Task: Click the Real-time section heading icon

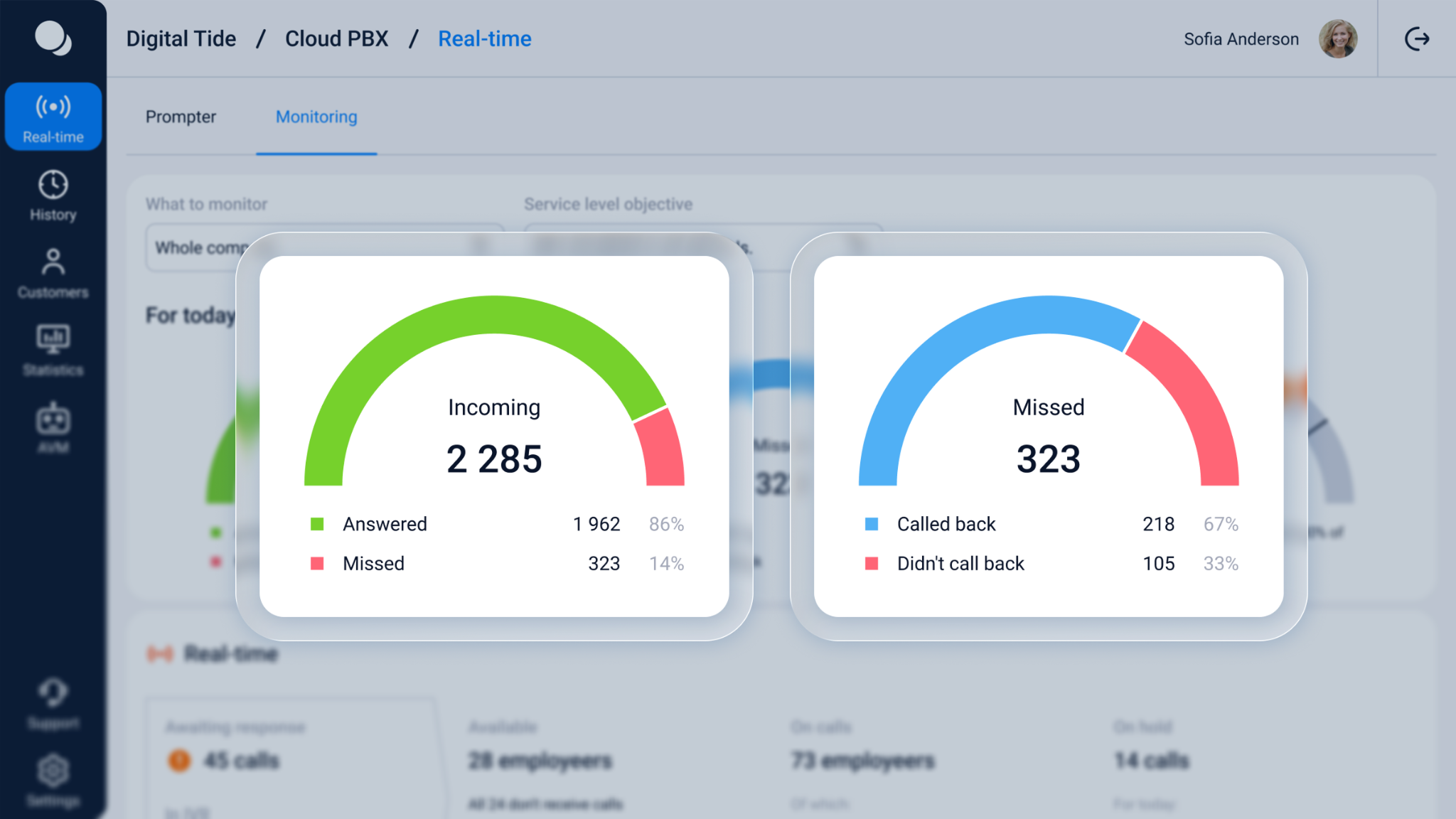Action: pyautogui.click(x=160, y=653)
